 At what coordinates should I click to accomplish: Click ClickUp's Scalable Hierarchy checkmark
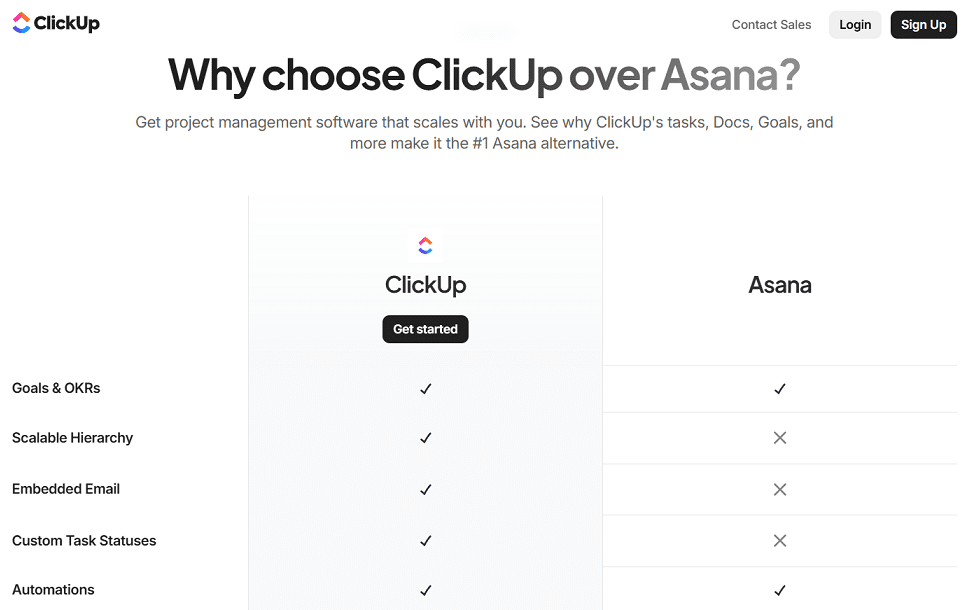coord(425,438)
